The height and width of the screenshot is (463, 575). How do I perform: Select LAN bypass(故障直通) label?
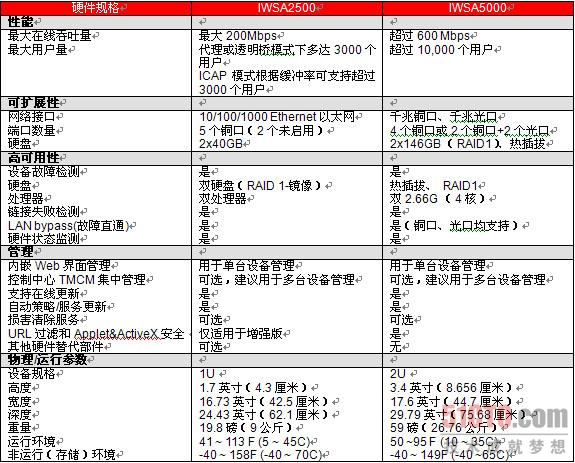click(x=68, y=226)
